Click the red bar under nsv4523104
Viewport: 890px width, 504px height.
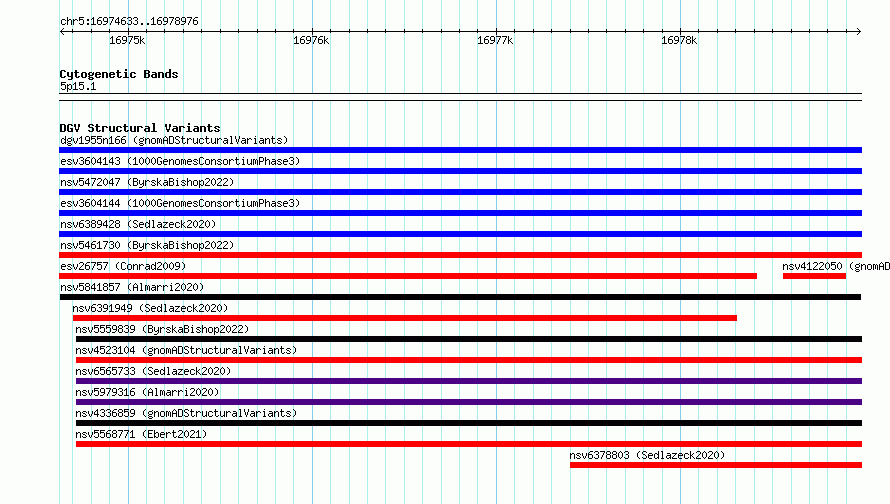(469, 360)
